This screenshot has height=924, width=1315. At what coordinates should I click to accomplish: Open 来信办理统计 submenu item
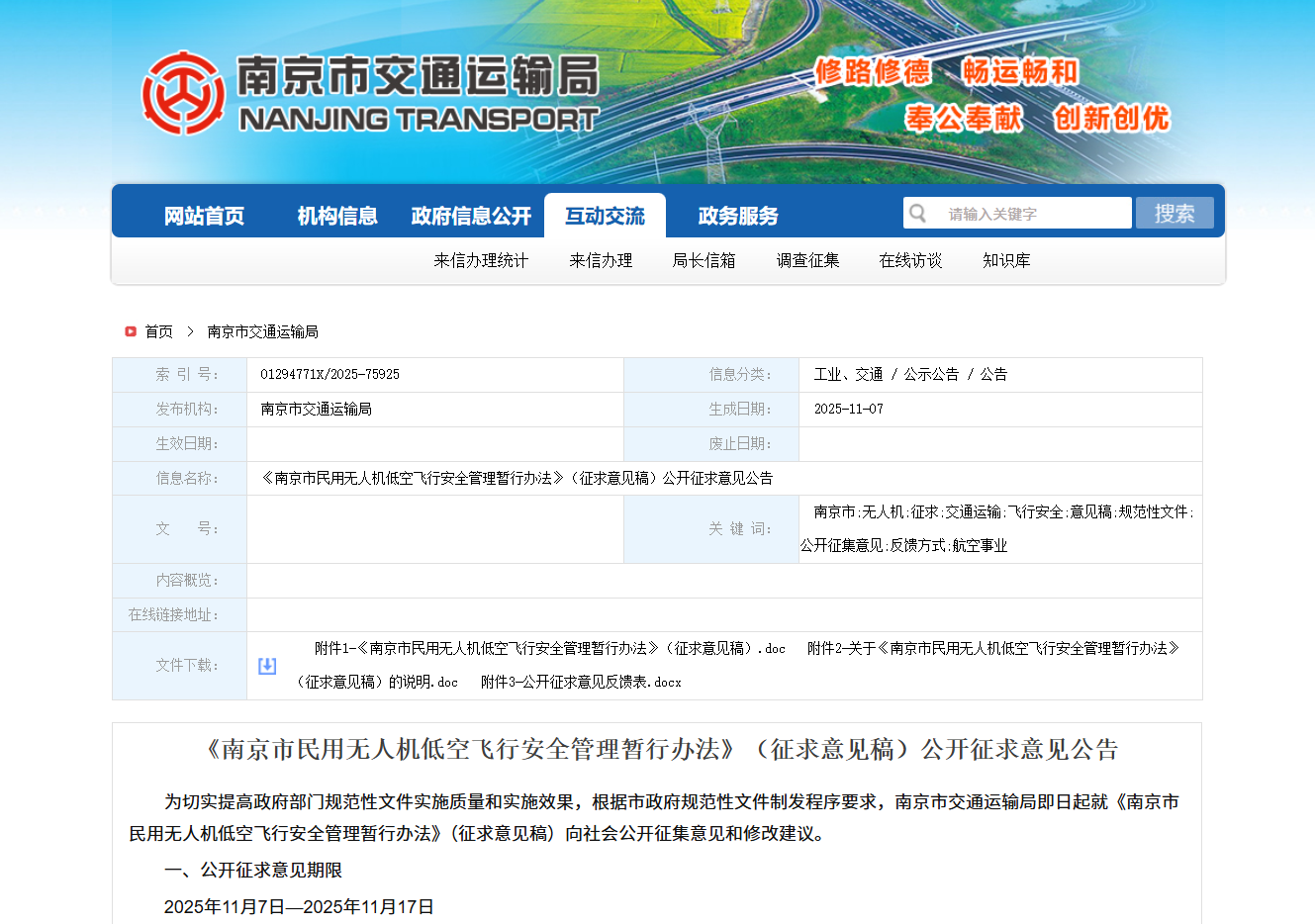[x=481, y=260]
